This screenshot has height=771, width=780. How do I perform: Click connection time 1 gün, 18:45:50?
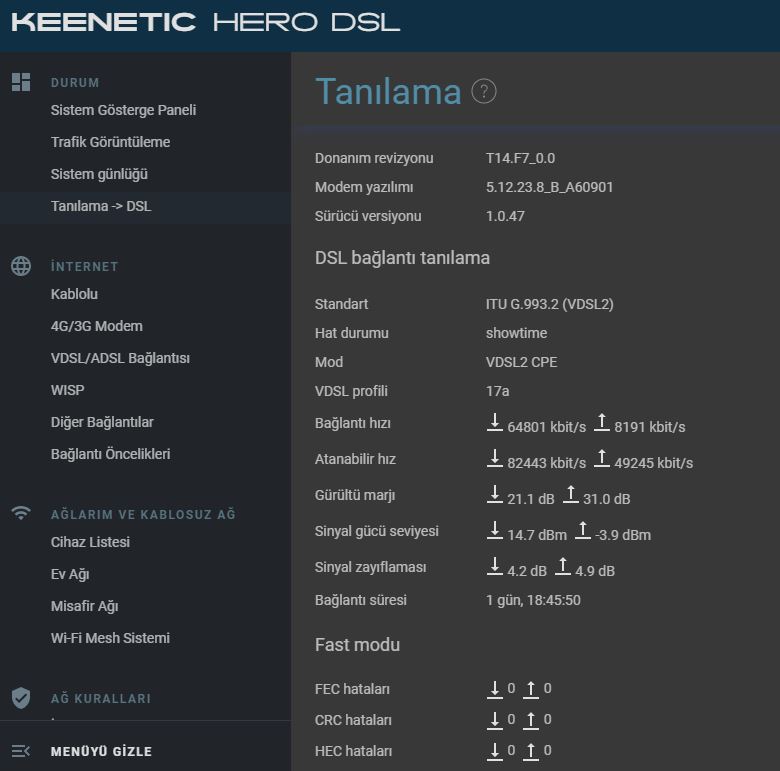[533, 600]
